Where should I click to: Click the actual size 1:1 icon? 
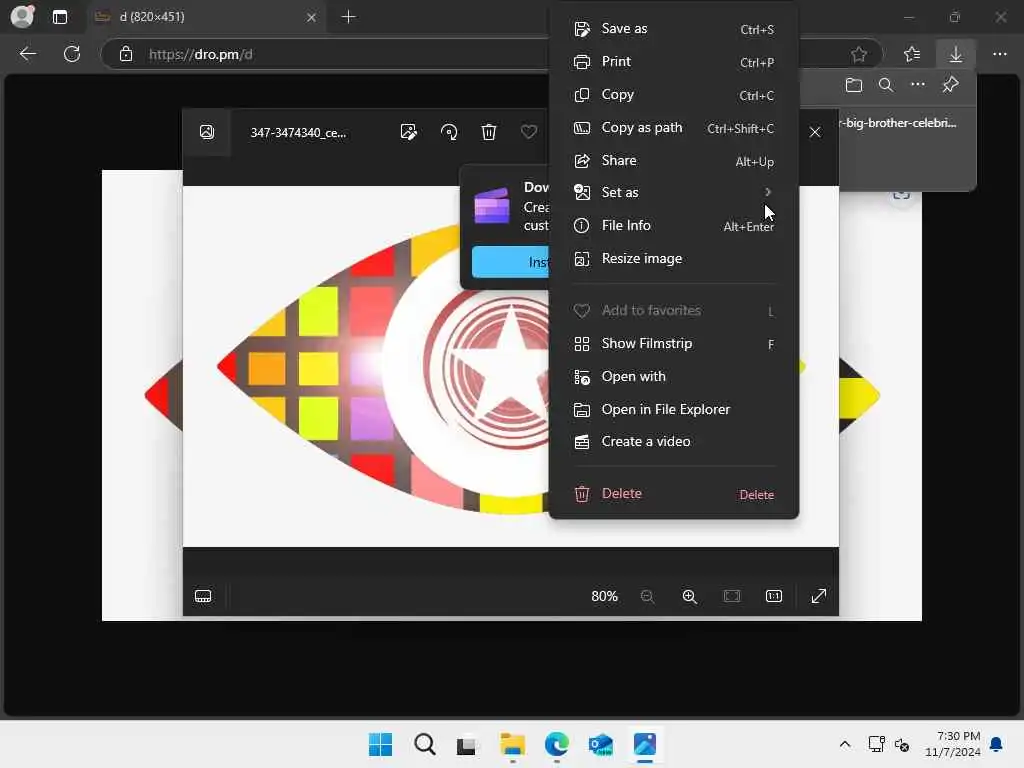pyautogui.click(x=774, y=596)
